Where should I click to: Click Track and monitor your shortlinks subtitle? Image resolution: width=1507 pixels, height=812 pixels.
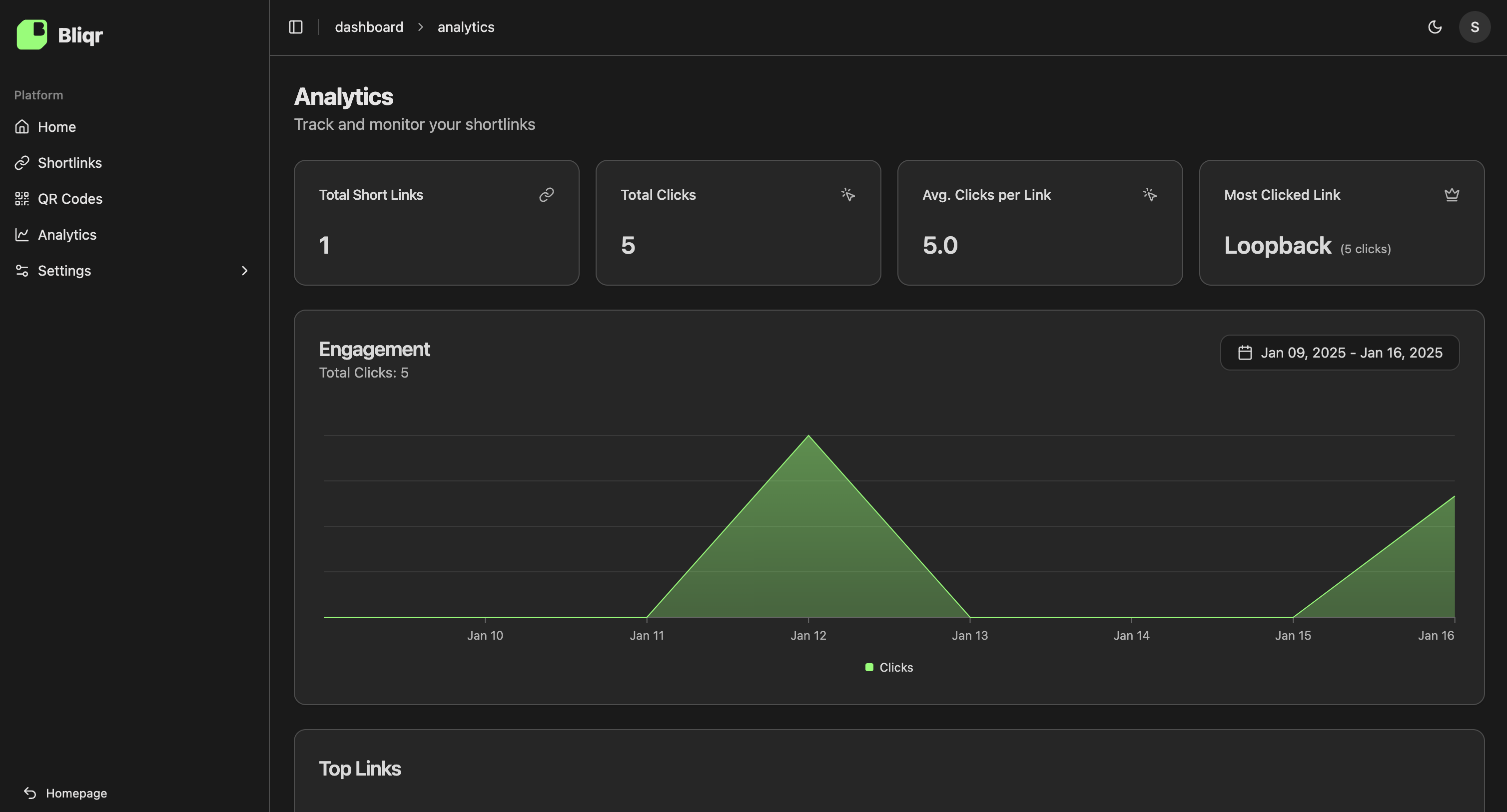point(414,124)
